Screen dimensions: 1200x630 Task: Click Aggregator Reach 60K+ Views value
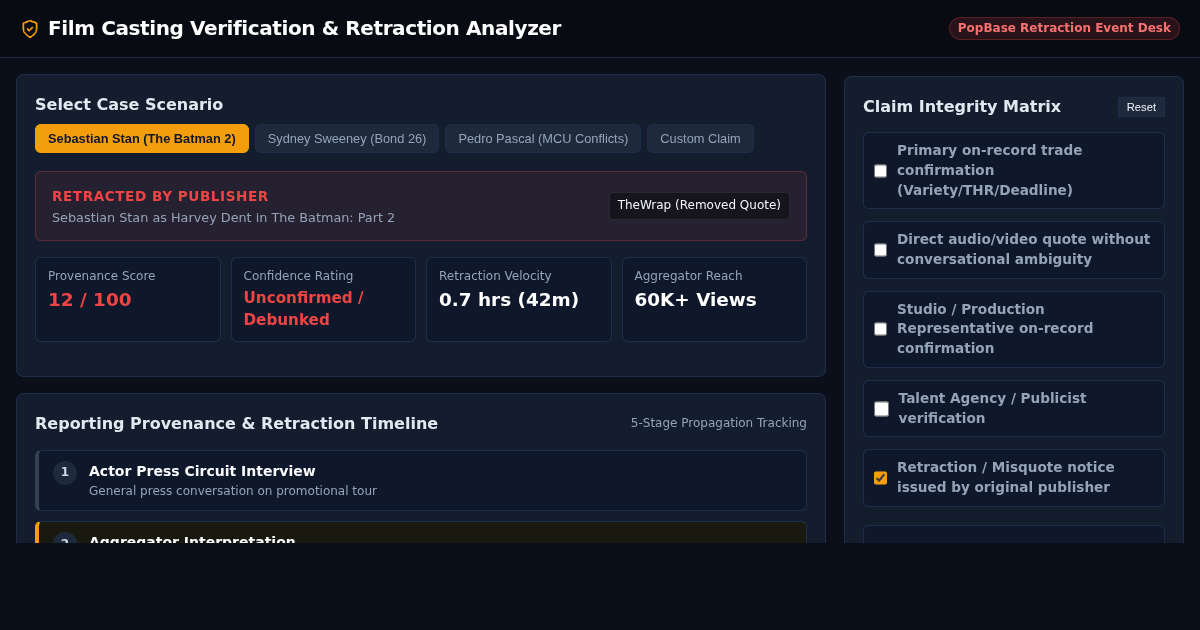click(x=695, y=300)
